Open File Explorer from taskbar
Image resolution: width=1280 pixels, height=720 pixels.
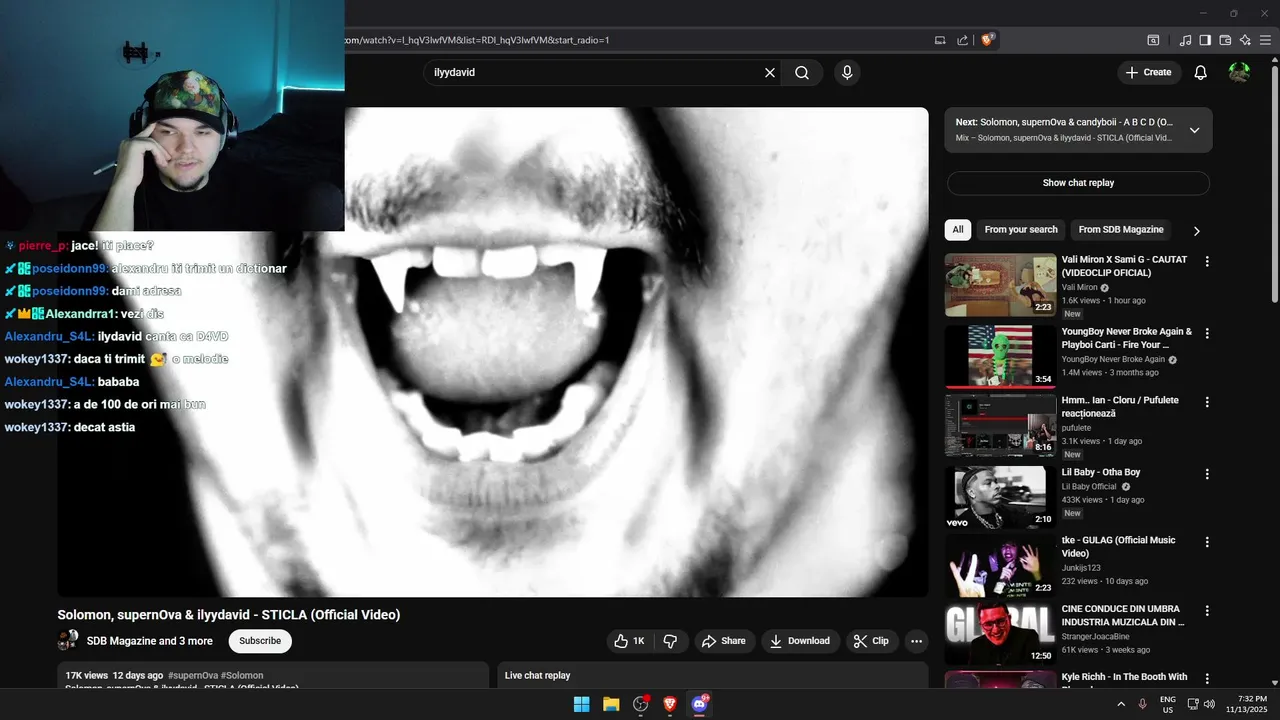(611, 704)
